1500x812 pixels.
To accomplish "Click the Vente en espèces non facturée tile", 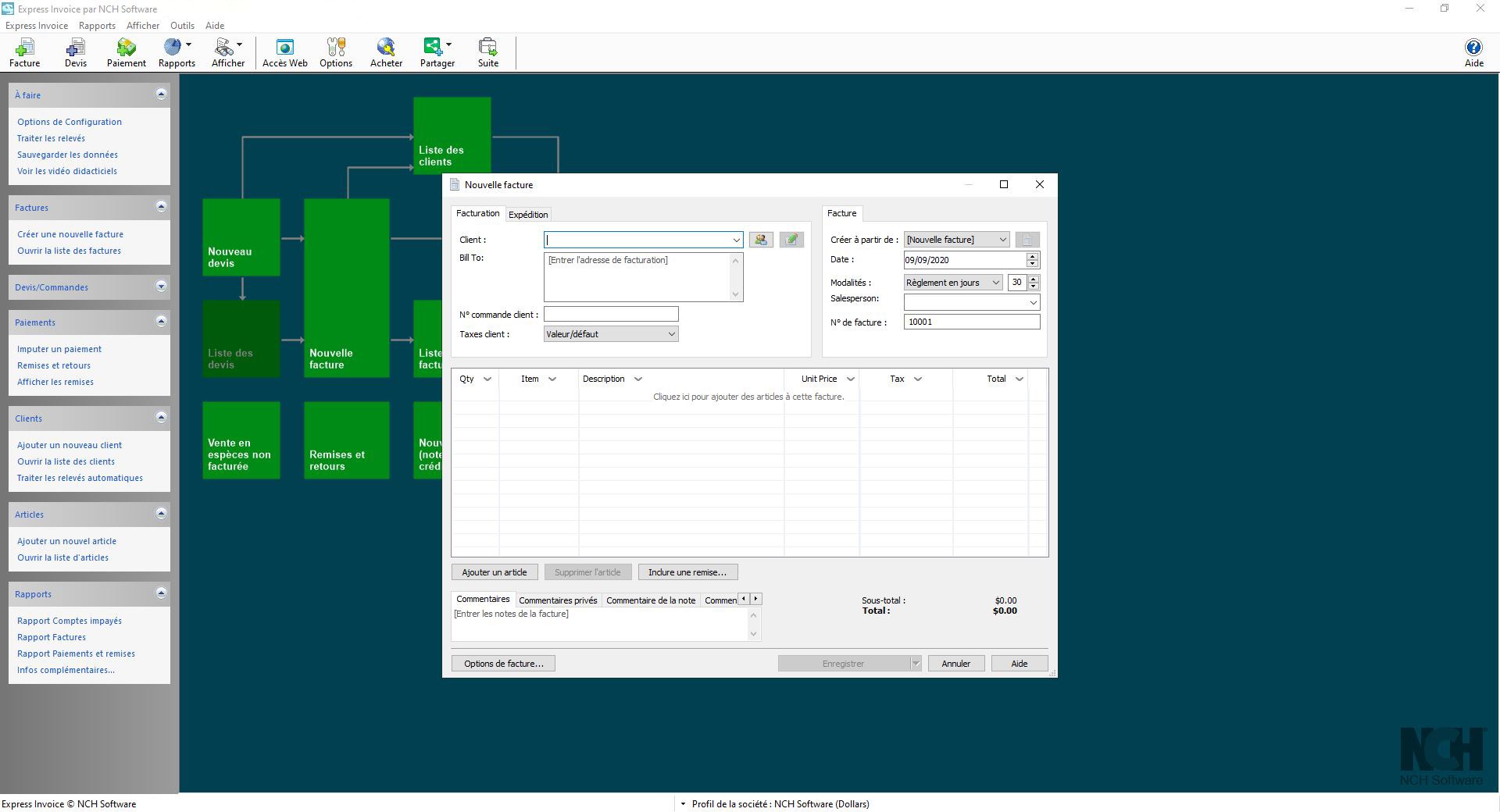I will [x=241, y=440].
